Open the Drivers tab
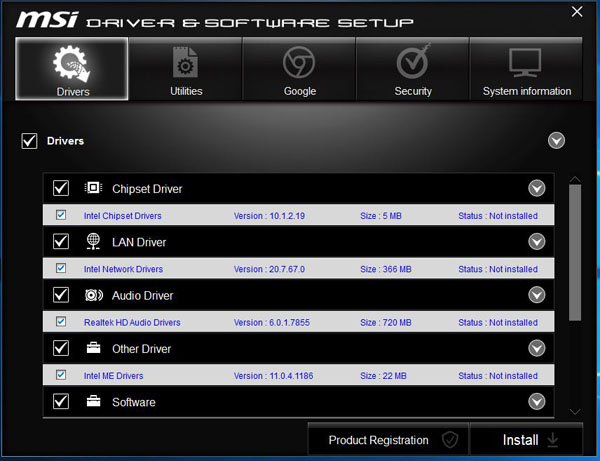 pos(72,69)
